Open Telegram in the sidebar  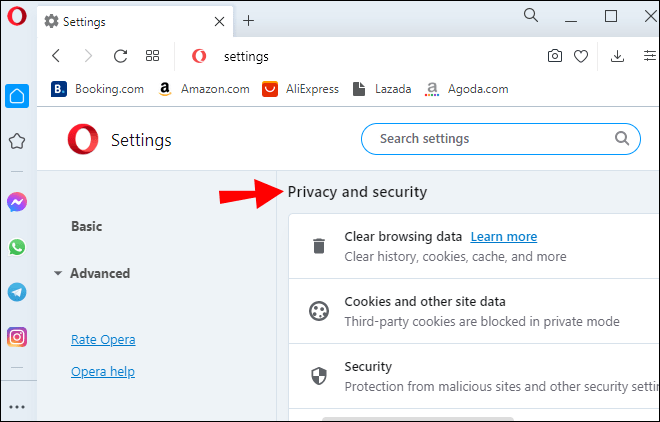click(16, 292)
